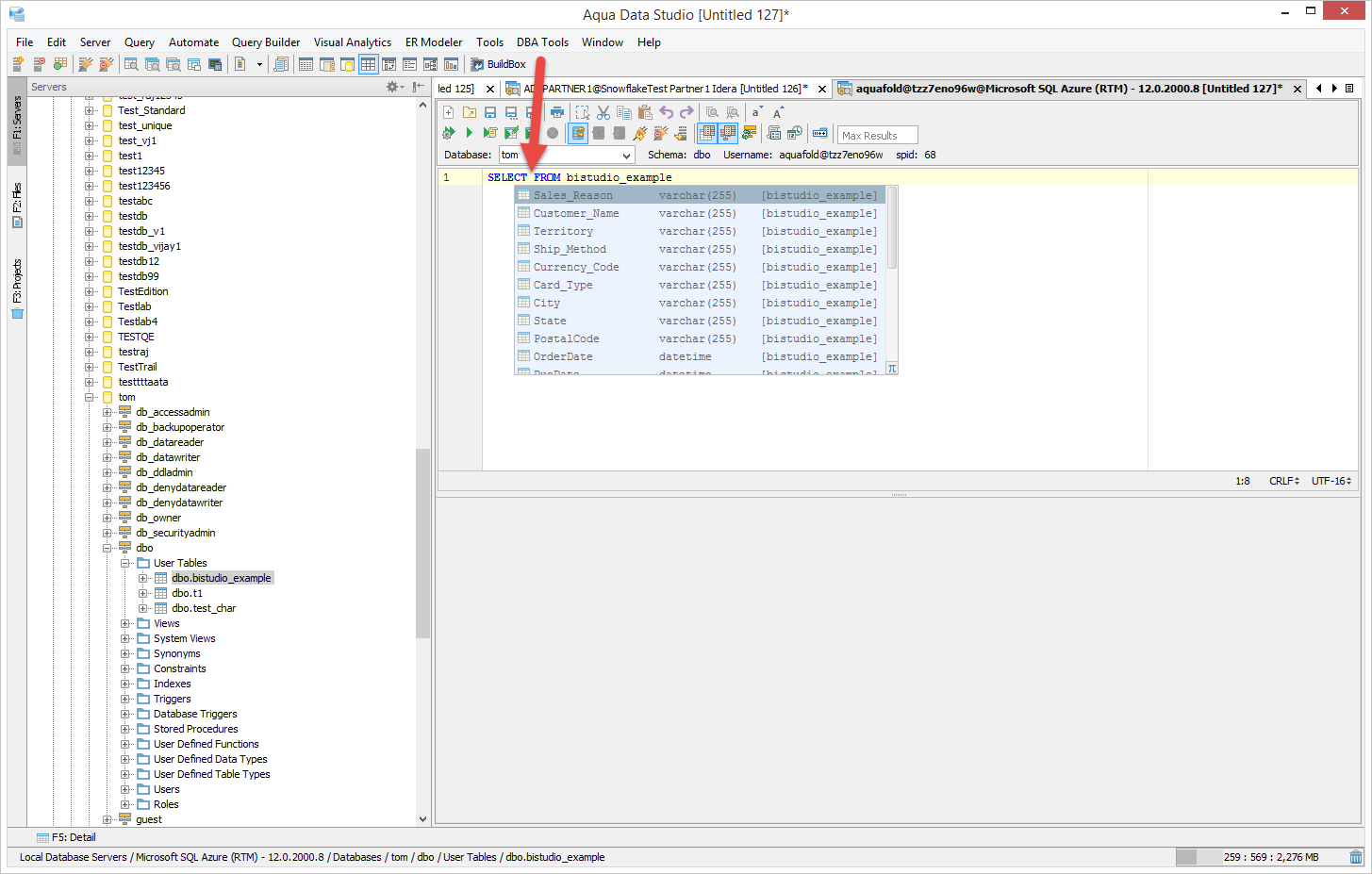Viewport: 1372px width, 874px height.
Task: Click the Print icon in editor toolbar
Action: click(557, 112)
